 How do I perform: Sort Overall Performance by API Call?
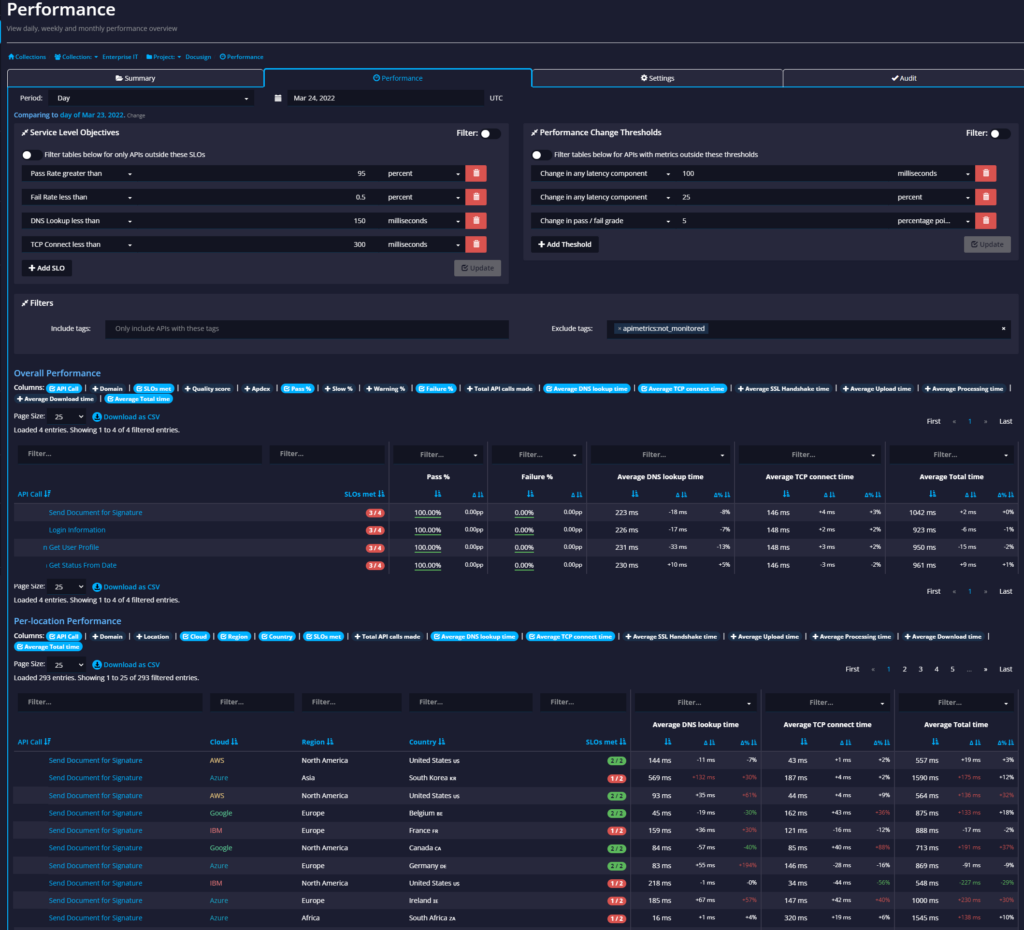[33, 494]
